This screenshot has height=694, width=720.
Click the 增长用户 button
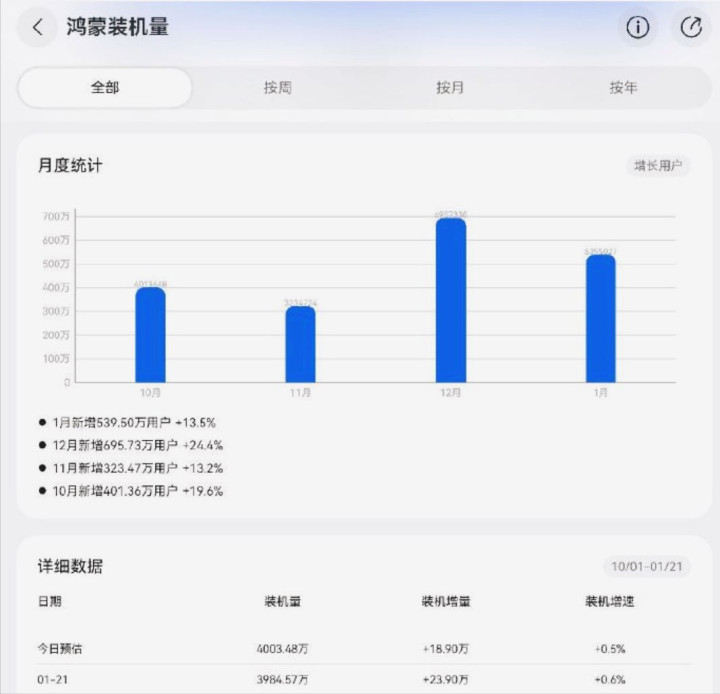coord(658,165)
